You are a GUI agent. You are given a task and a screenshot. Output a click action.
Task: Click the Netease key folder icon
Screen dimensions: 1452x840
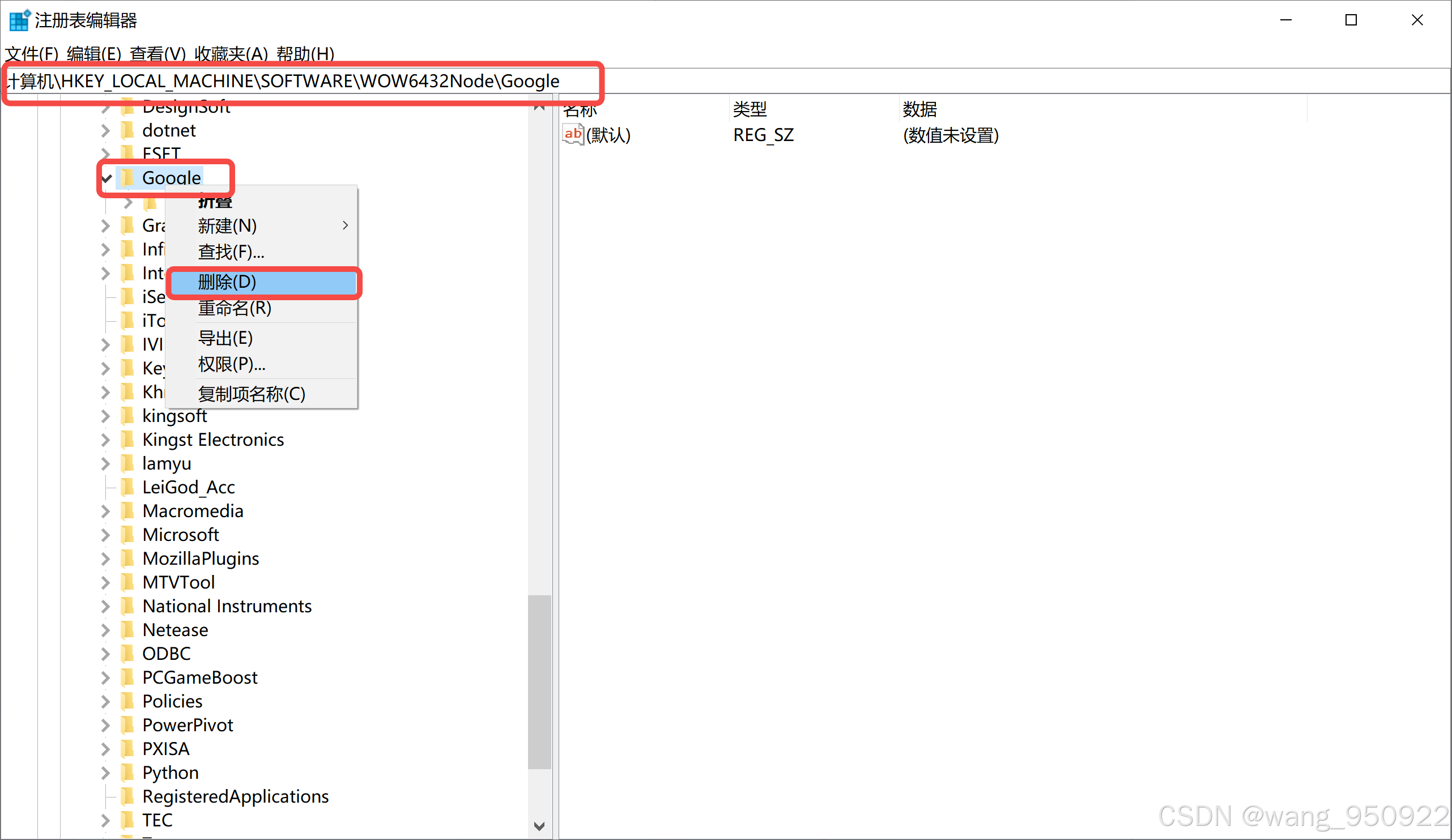[127, 630]
